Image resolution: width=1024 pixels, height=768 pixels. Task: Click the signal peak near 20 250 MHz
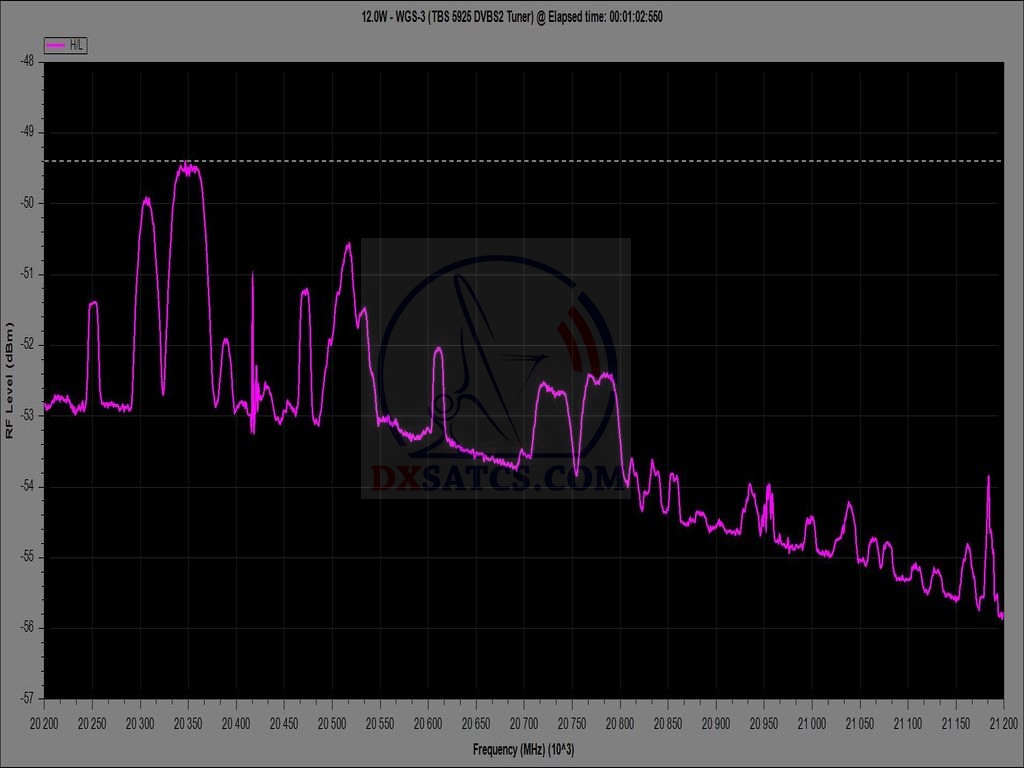point(93,303)
